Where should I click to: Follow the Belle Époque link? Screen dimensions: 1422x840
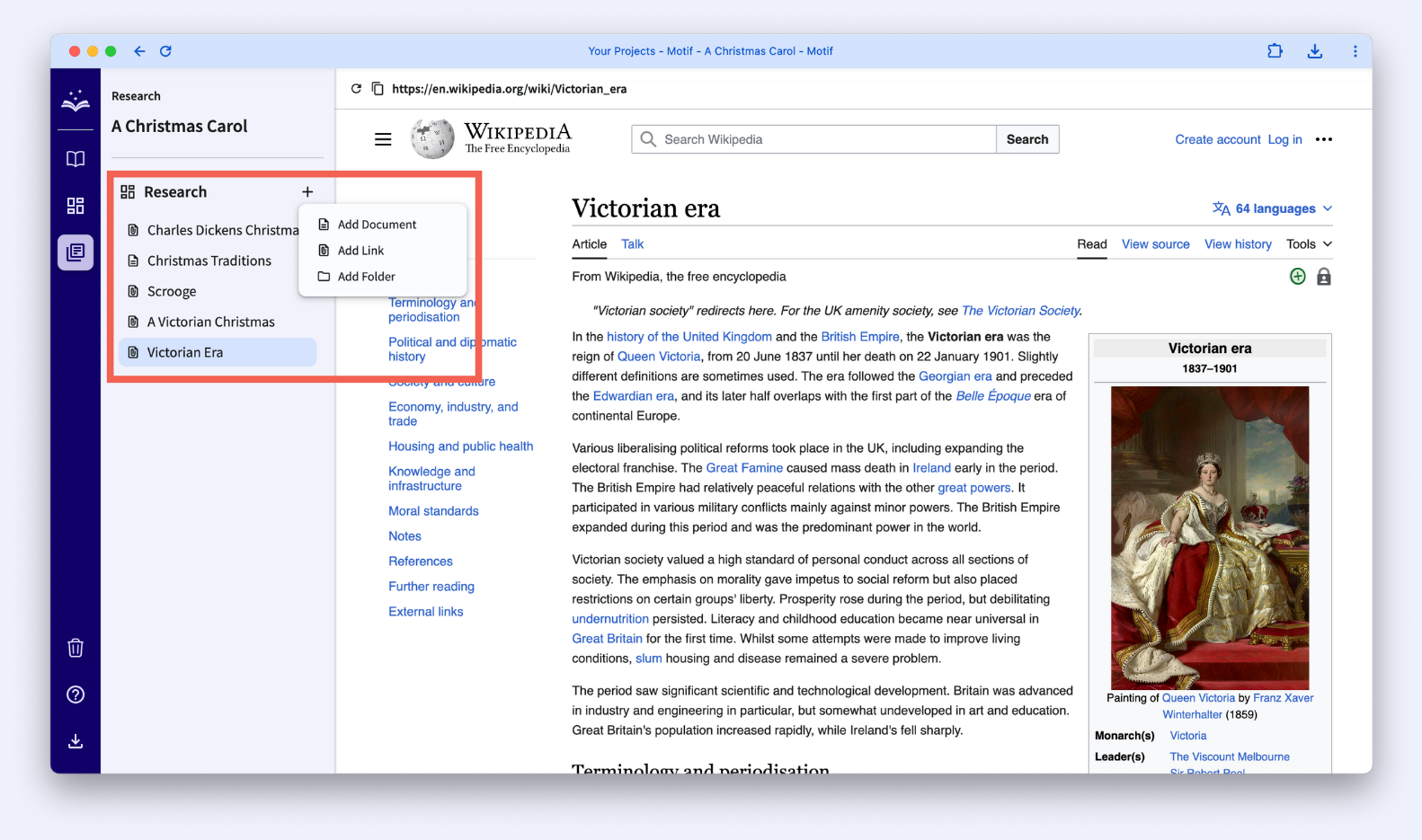click(x=993, y=396)
